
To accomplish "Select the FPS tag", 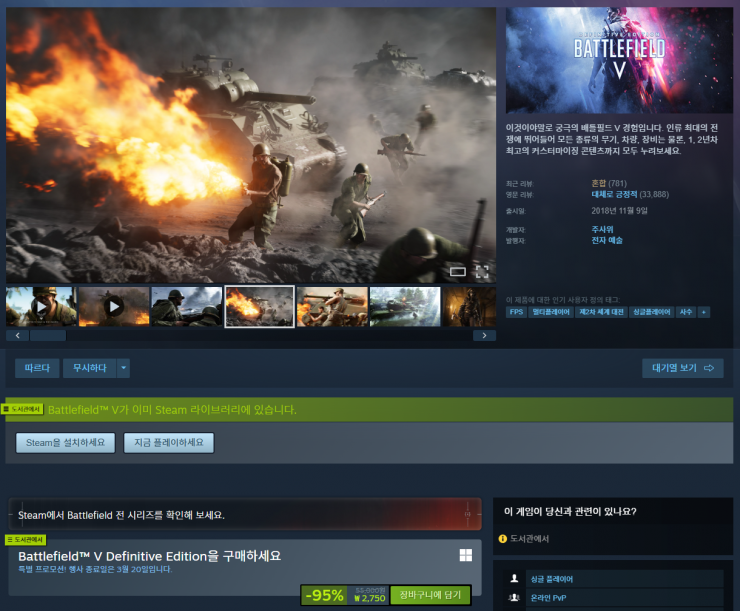I will [x=516, y=312].
